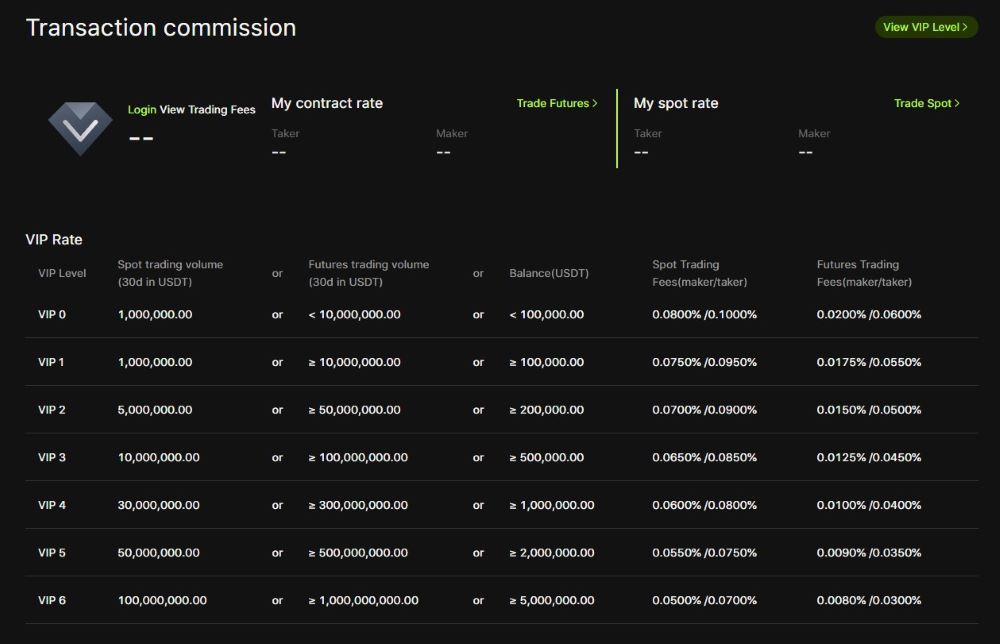This screenshot has height=644, width=1000.
Task: Click the VIP Rate heading
Action: pyautogui.click(x=54, y=240)
